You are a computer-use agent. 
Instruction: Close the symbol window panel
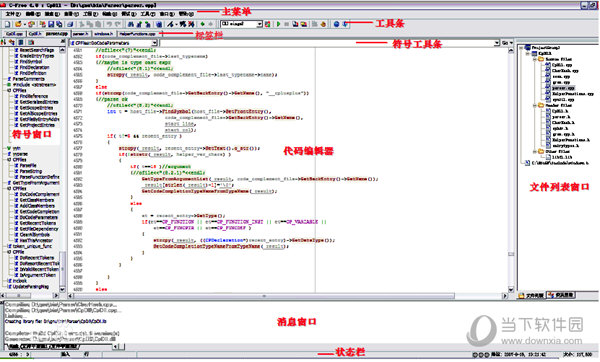point(63,42)
